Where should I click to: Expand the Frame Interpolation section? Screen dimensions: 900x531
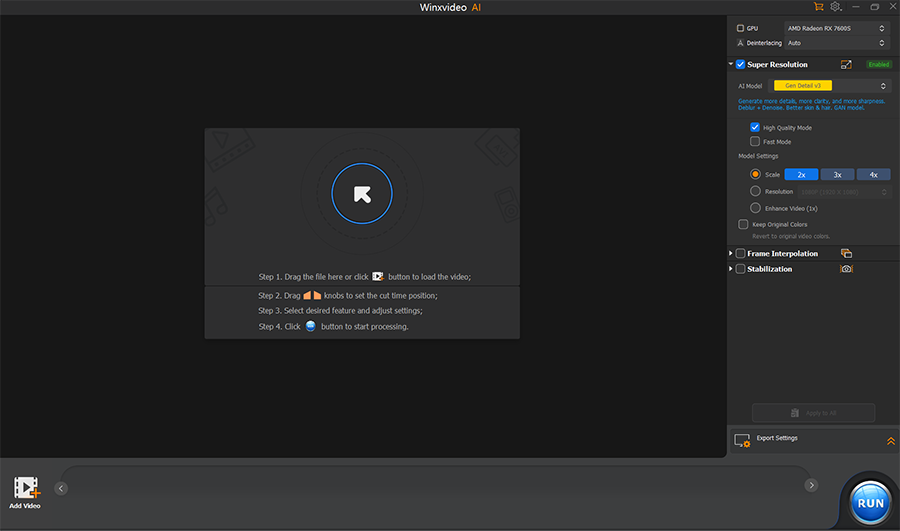731,253
